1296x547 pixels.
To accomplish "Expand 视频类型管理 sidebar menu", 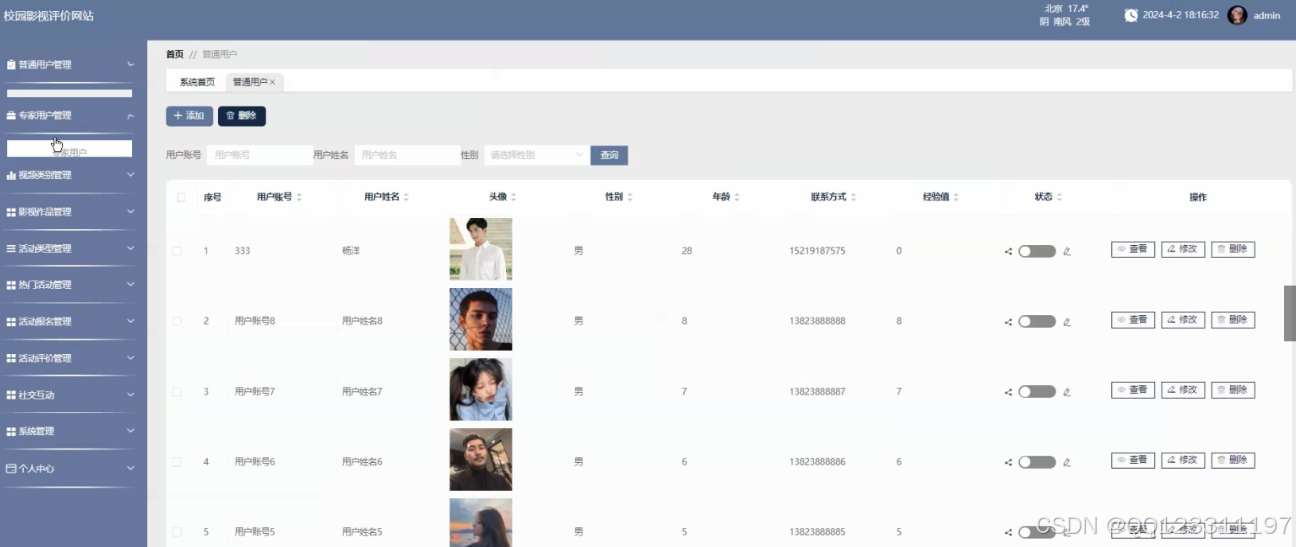I will point(70,175).
